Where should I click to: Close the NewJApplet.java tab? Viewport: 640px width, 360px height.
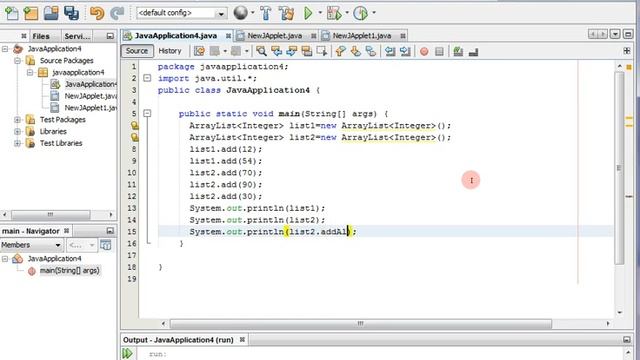[x=313, y=36]
